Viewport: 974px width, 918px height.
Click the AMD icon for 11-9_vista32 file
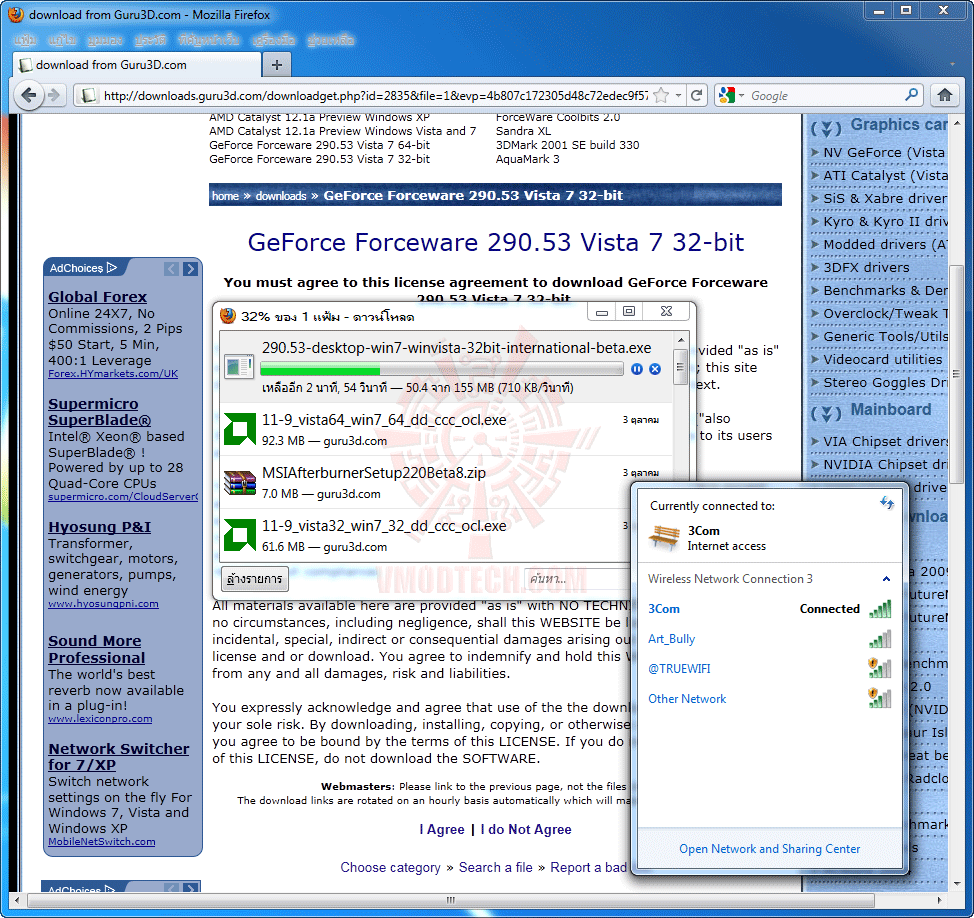[x=240, y=535]
